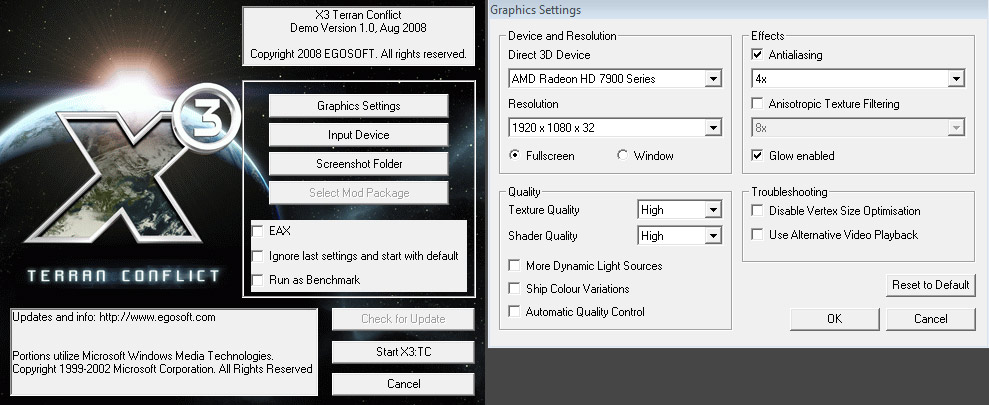The image size is (989, 405).
Task: Click the Effects group label
Action: (768, 36)
